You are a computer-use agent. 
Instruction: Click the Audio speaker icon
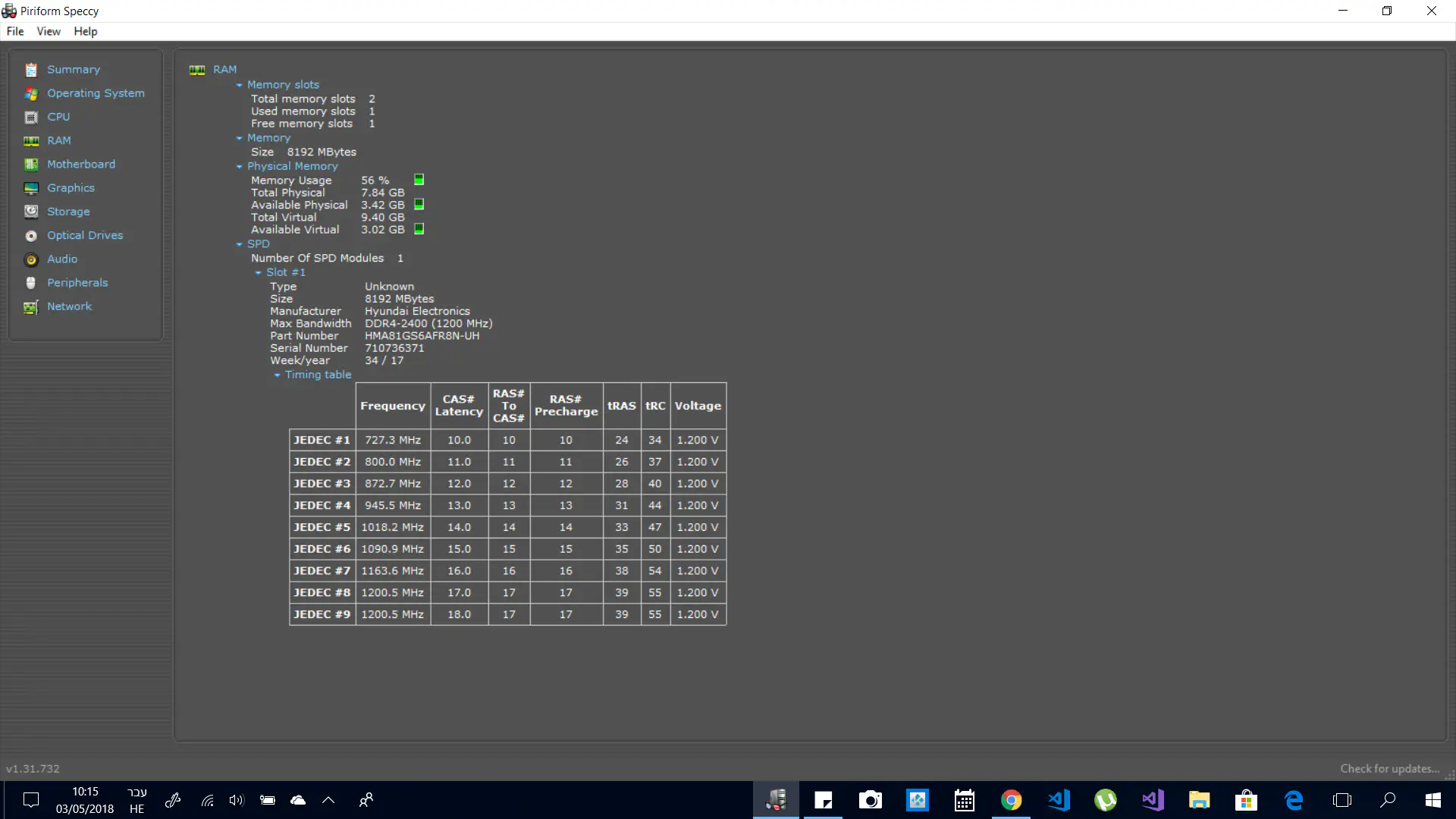(x=31, y=259)
